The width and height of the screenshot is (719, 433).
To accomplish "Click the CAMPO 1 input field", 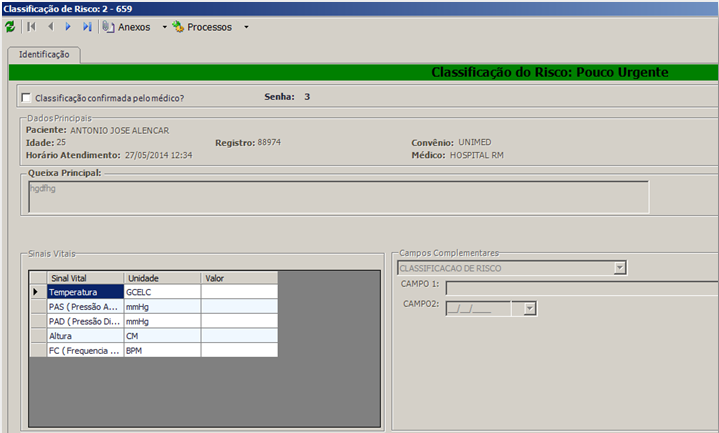I will 581,288.
